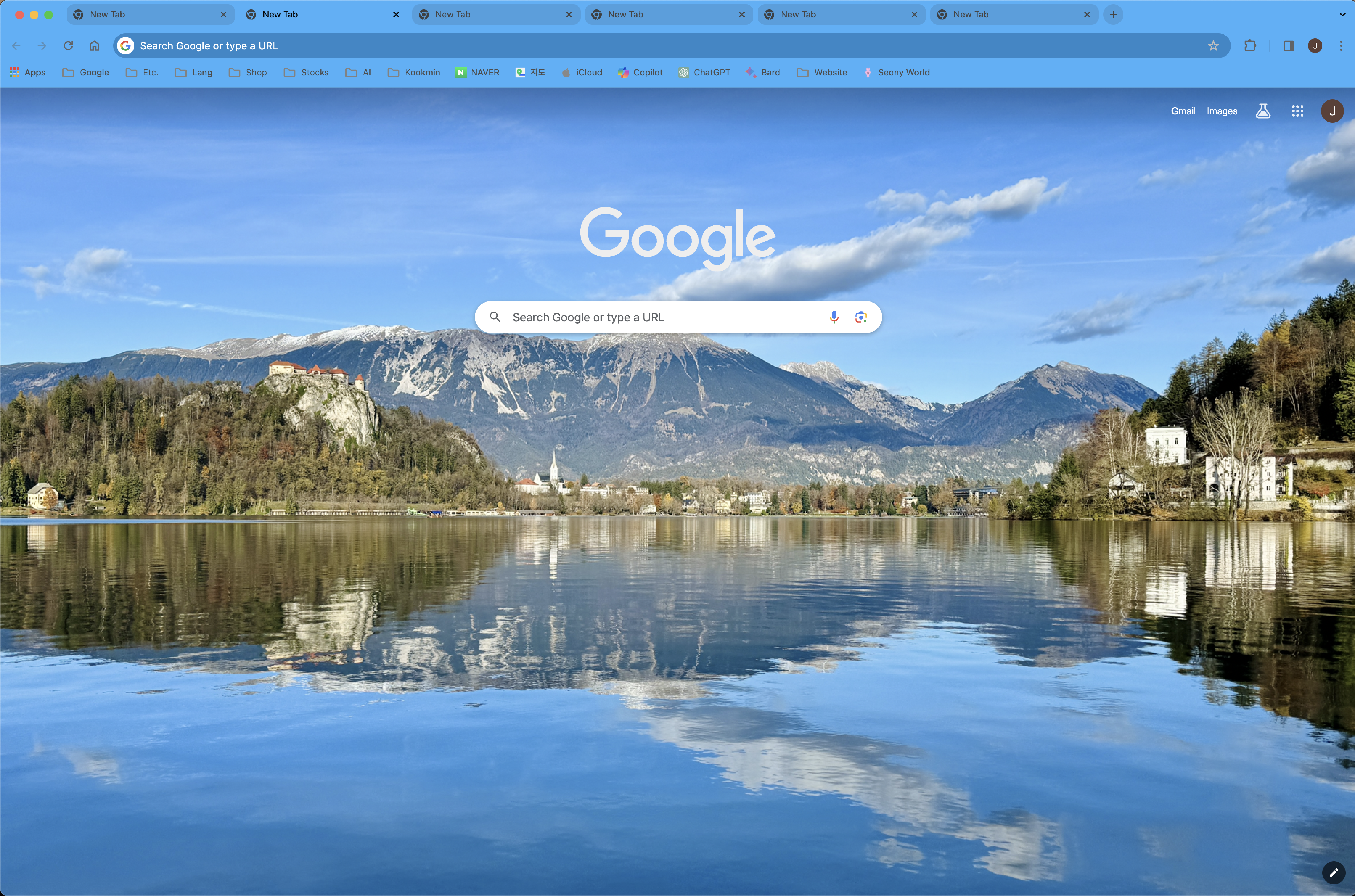Toggle the side panel button
Screen dimensions: 1355x896
[1288, 46]
